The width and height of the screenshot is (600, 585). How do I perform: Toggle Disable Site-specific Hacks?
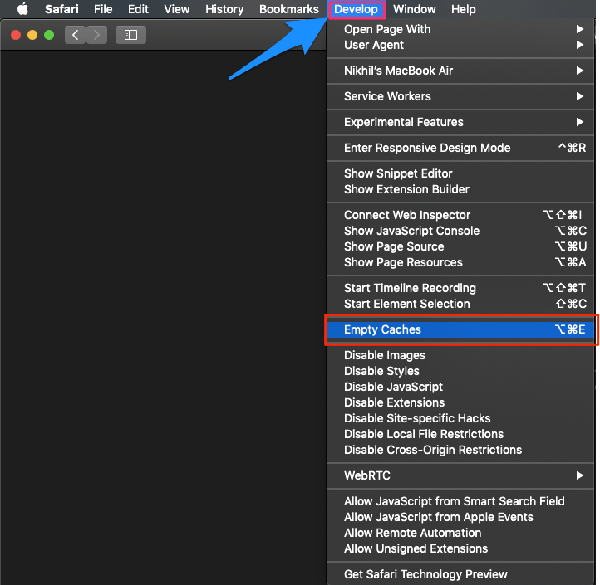coord(461,419)
